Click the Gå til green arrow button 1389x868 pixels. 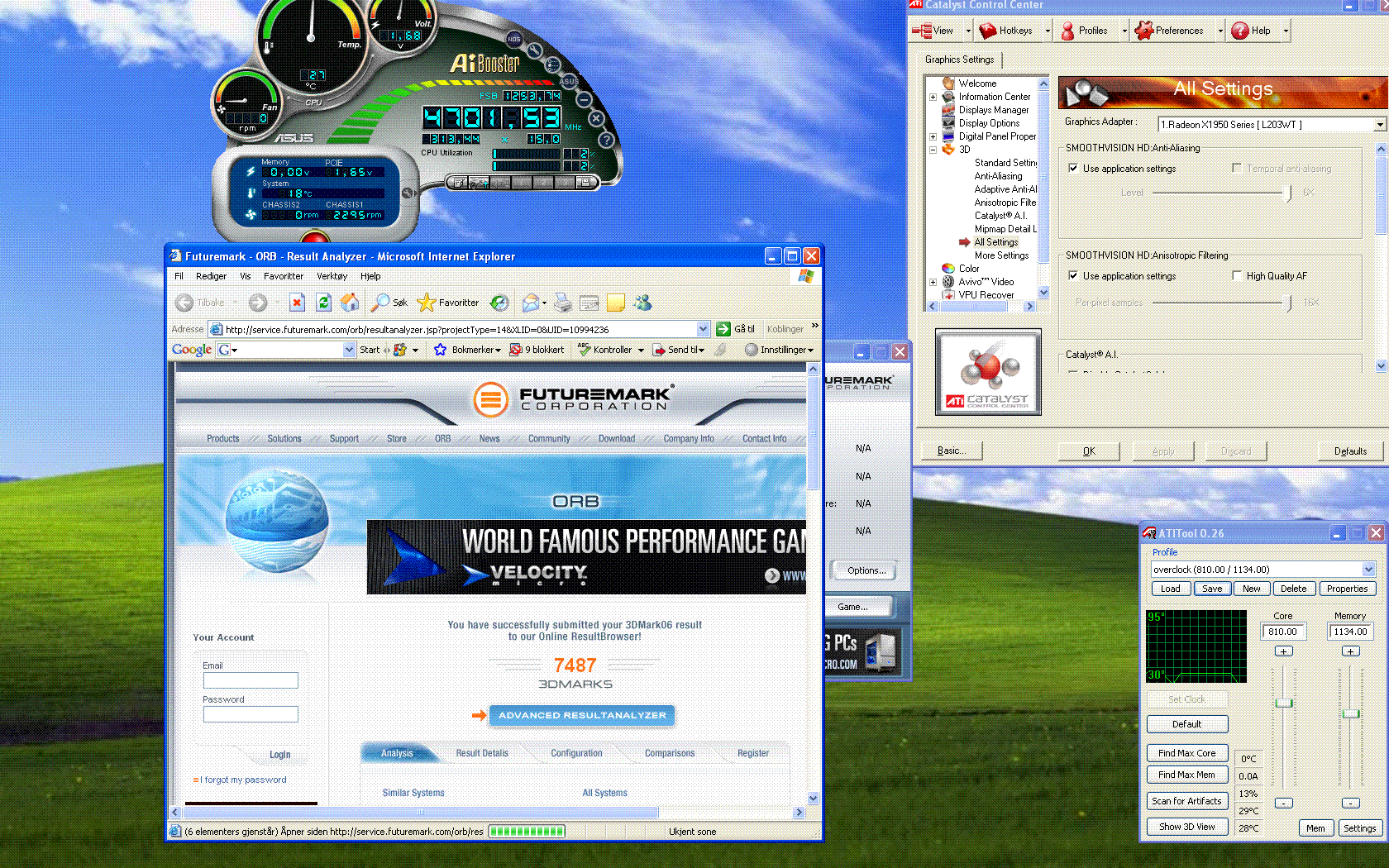pos(723,329)
